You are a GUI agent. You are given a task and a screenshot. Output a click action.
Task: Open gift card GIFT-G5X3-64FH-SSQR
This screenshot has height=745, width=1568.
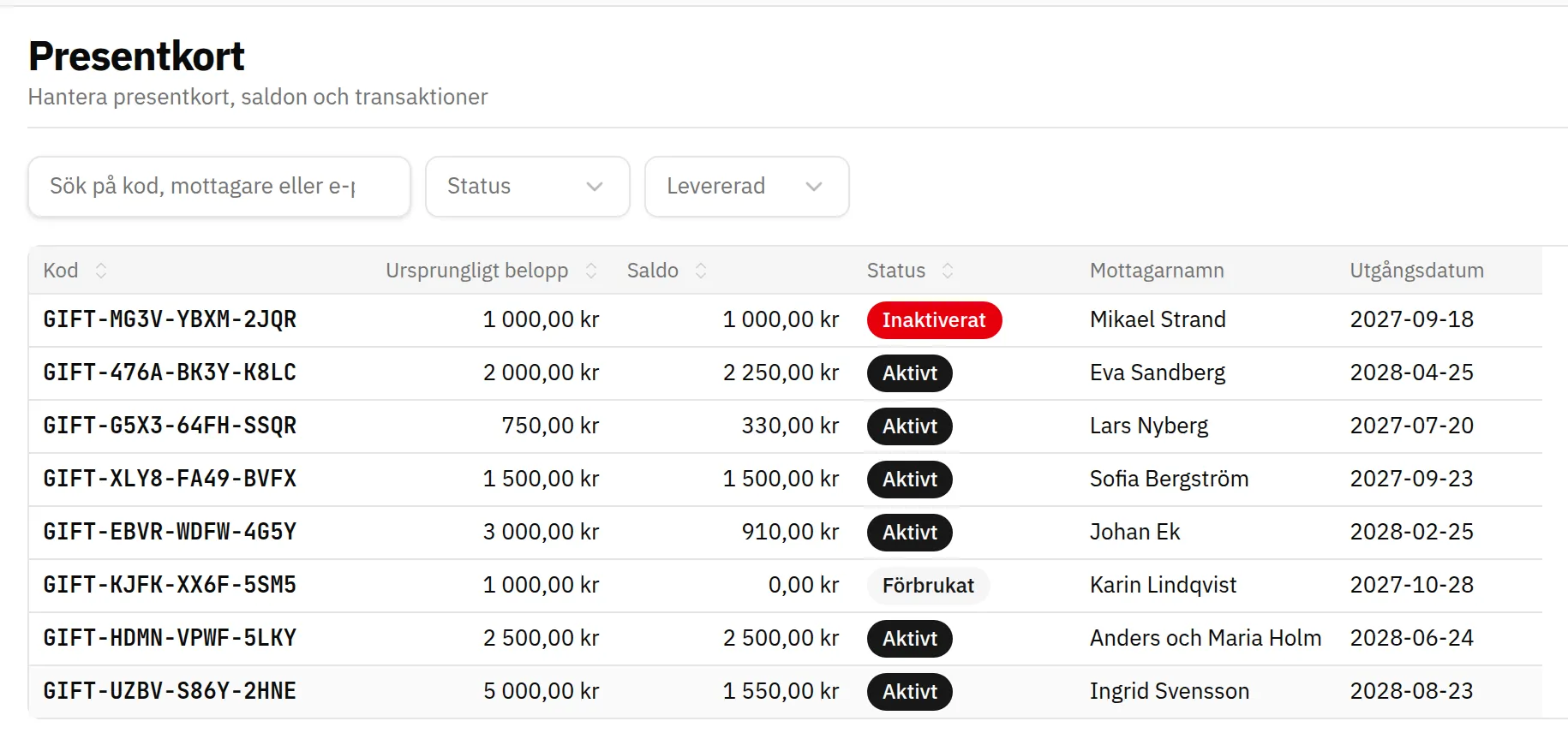[170, 426]
